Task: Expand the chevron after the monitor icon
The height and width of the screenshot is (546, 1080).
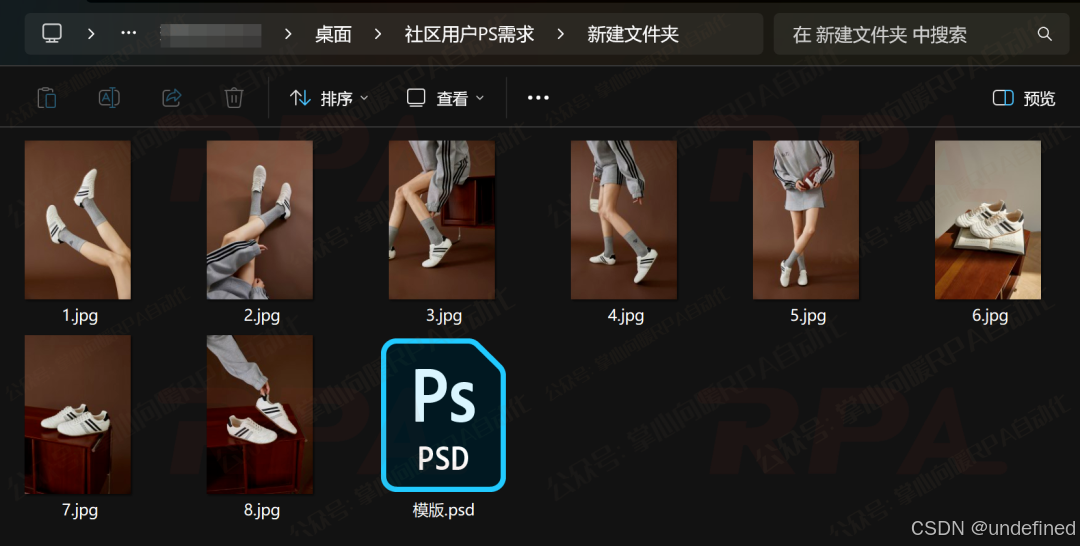Action: click(x=91, y=33)
